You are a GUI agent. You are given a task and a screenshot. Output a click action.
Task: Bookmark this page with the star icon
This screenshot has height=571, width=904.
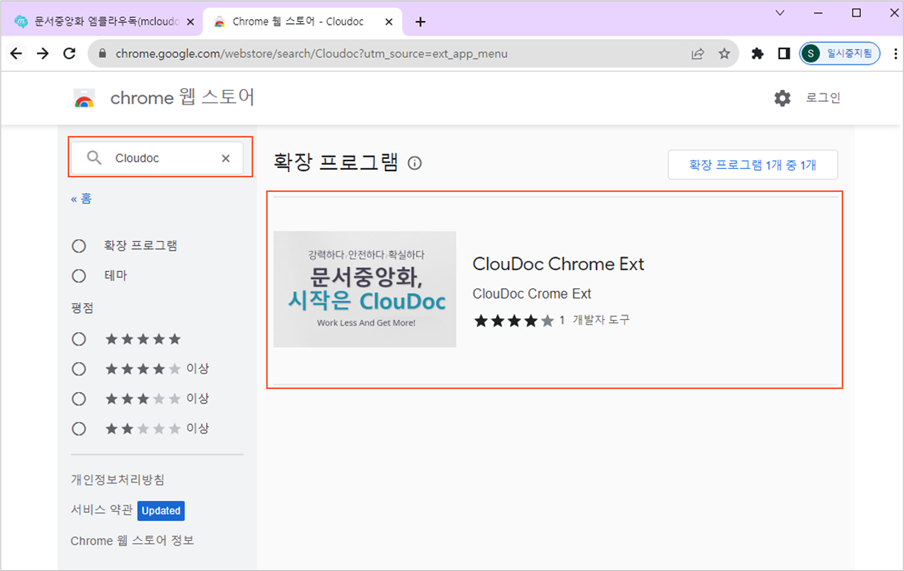(x=724, y=54)
